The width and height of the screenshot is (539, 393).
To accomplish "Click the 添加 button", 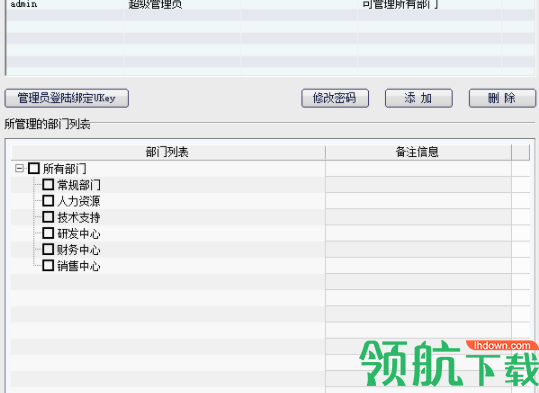I will [419, 98].
